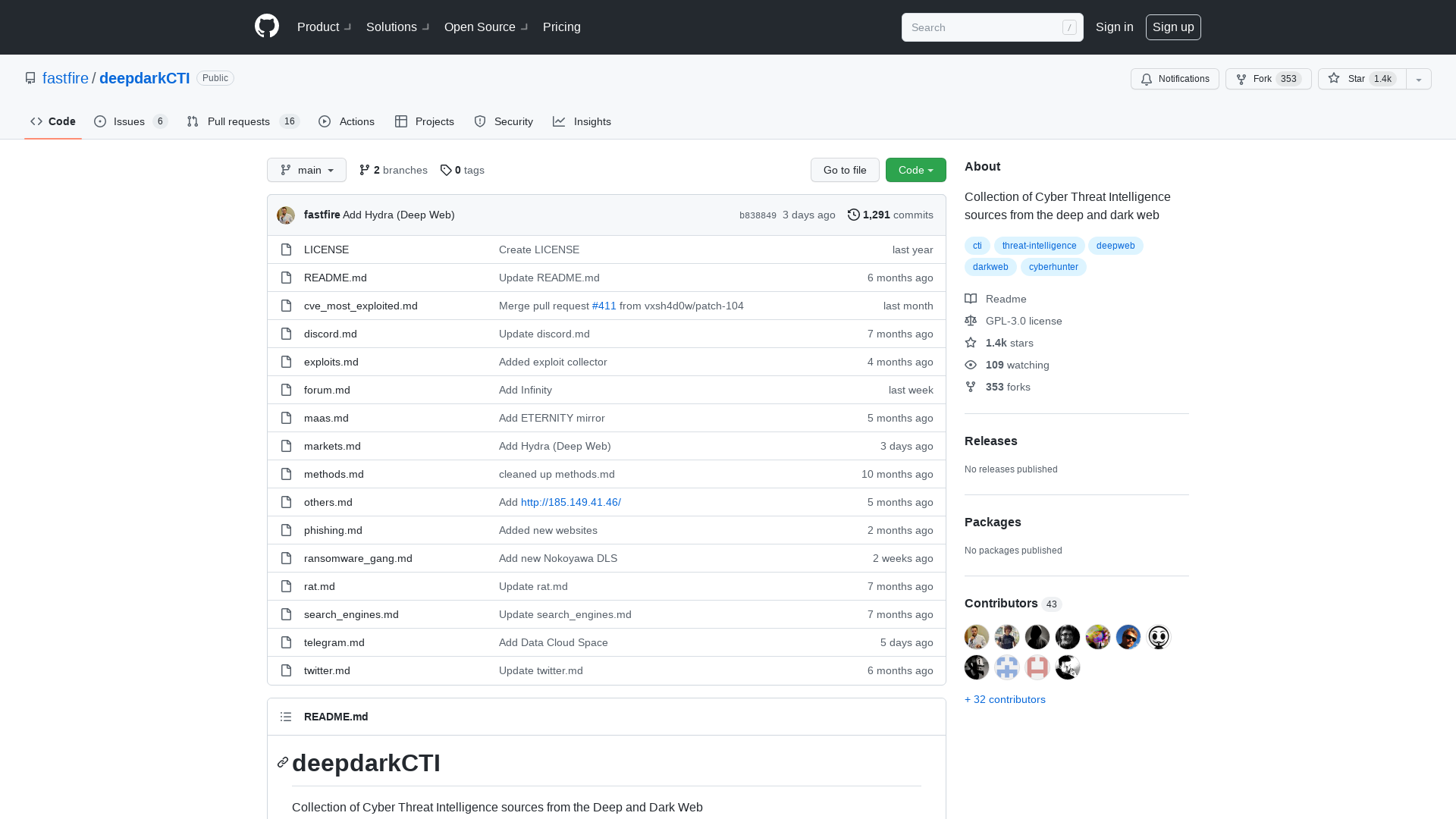The height and width of the screenshot is (819, 1456).
Task: Click the cyberhunter topic tag
Action: 1053,267
